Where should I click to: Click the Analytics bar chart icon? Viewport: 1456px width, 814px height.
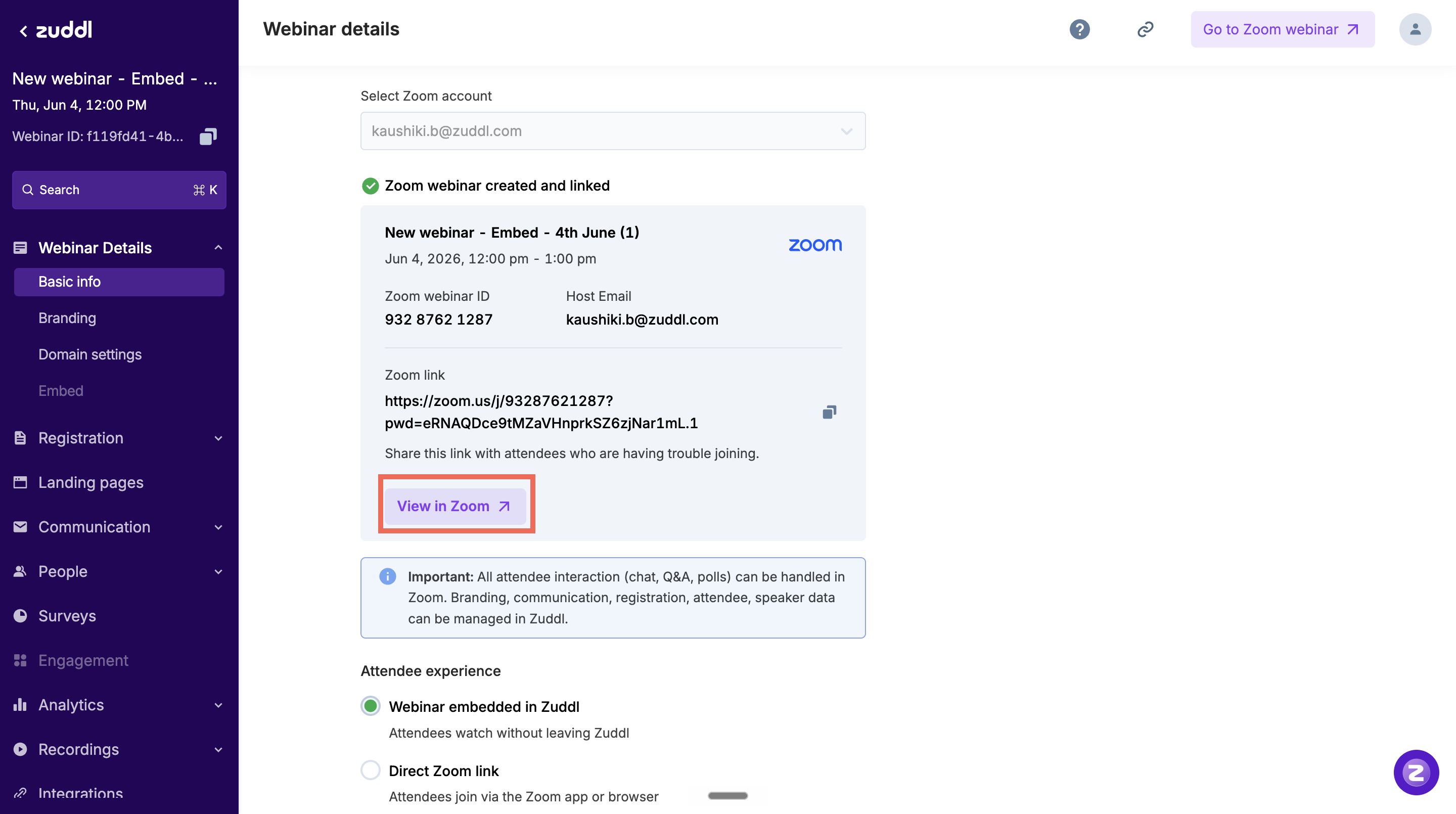pyautogui.click(x=20, y=704)
